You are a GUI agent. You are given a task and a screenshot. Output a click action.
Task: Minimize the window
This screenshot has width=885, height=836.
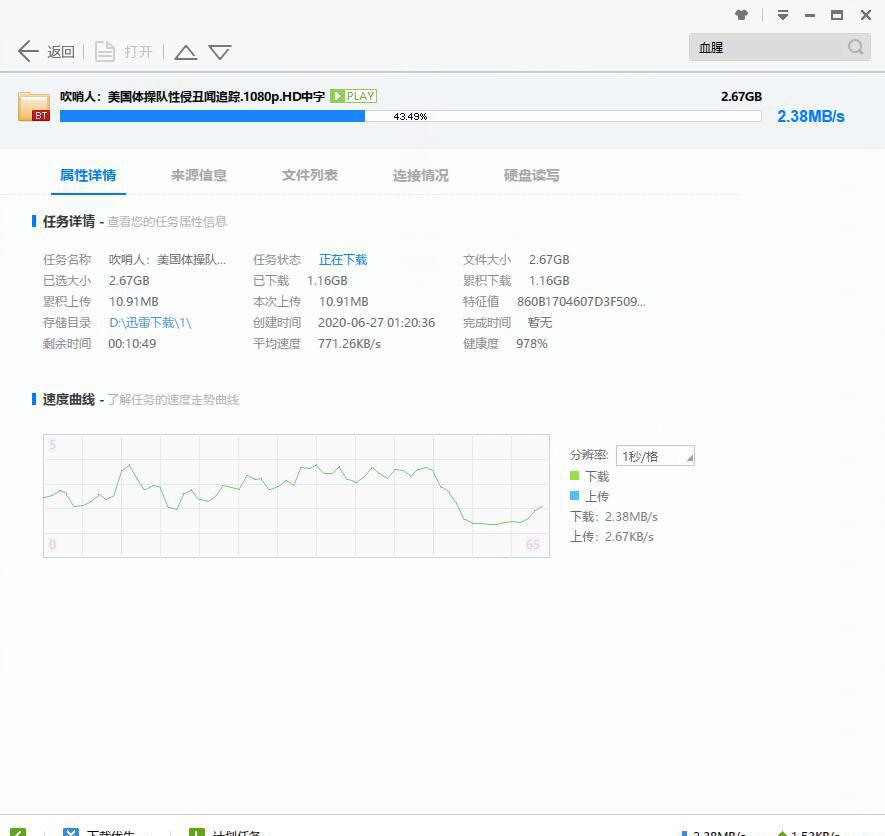[810, 16]
